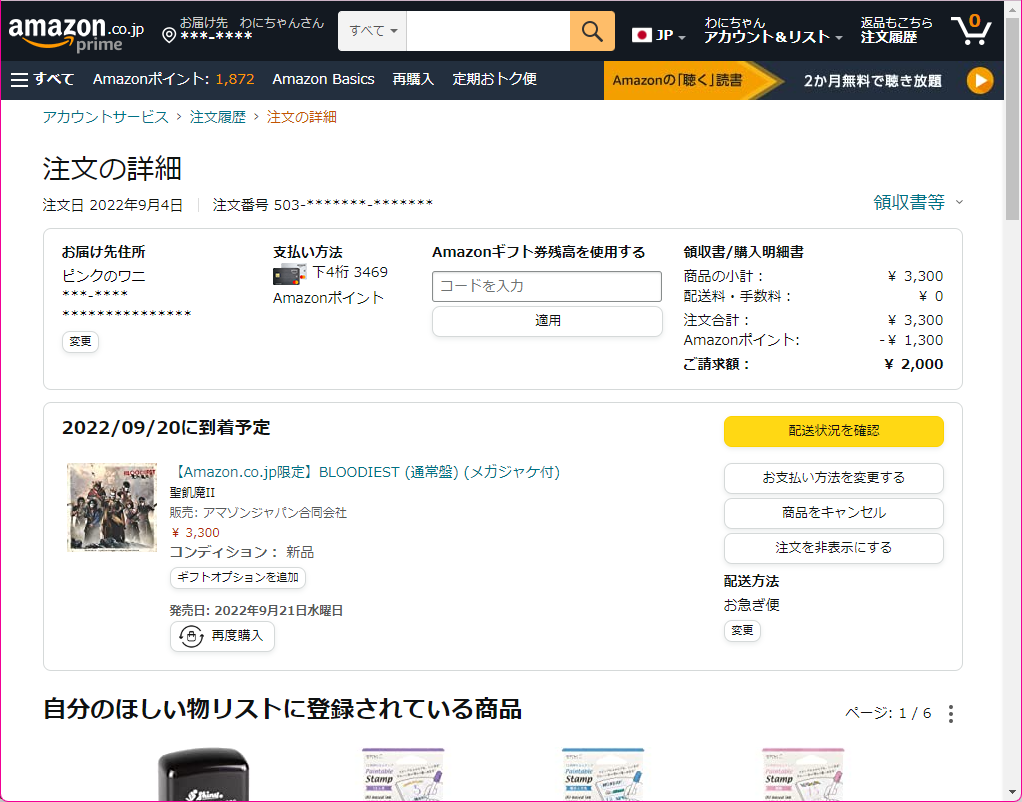The height and width of the screenshot is (802, 1022).
Task: Click the Amazonポイント 1,872 nav item
Action: pos(173,80)
